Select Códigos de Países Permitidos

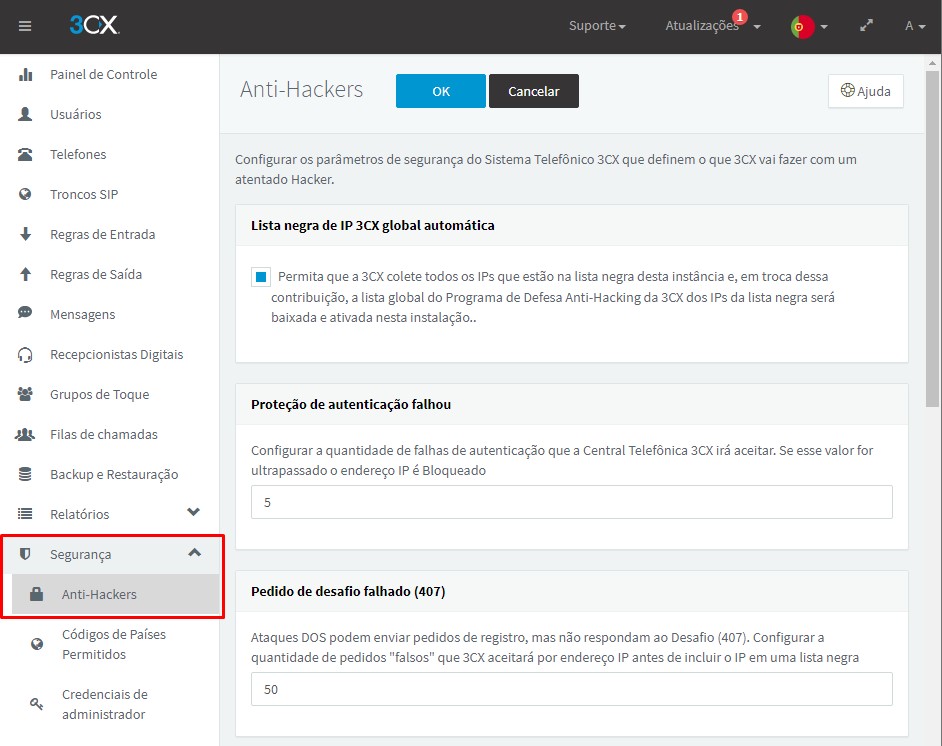click(x=114, y=644)
